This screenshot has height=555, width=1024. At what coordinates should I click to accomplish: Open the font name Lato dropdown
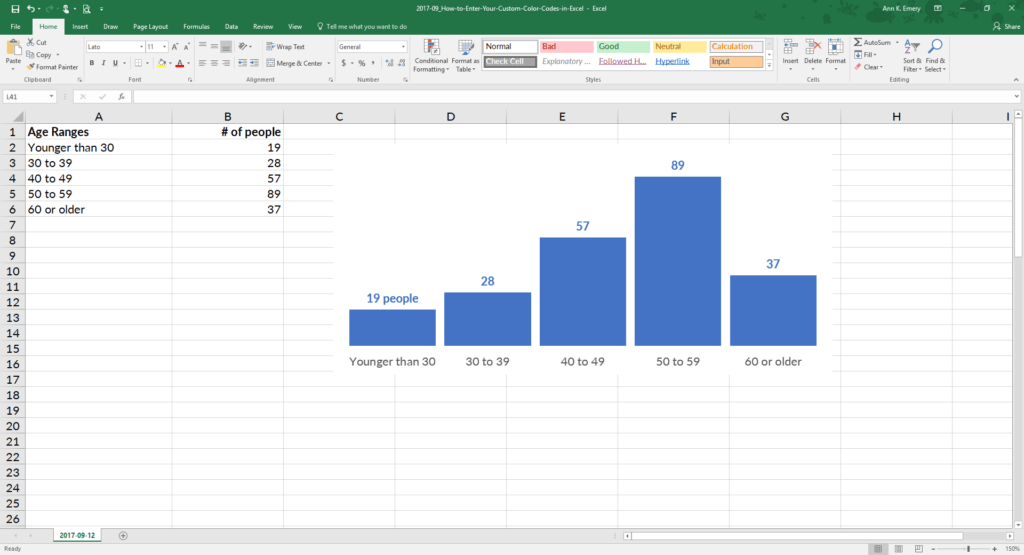pos(141,47)
